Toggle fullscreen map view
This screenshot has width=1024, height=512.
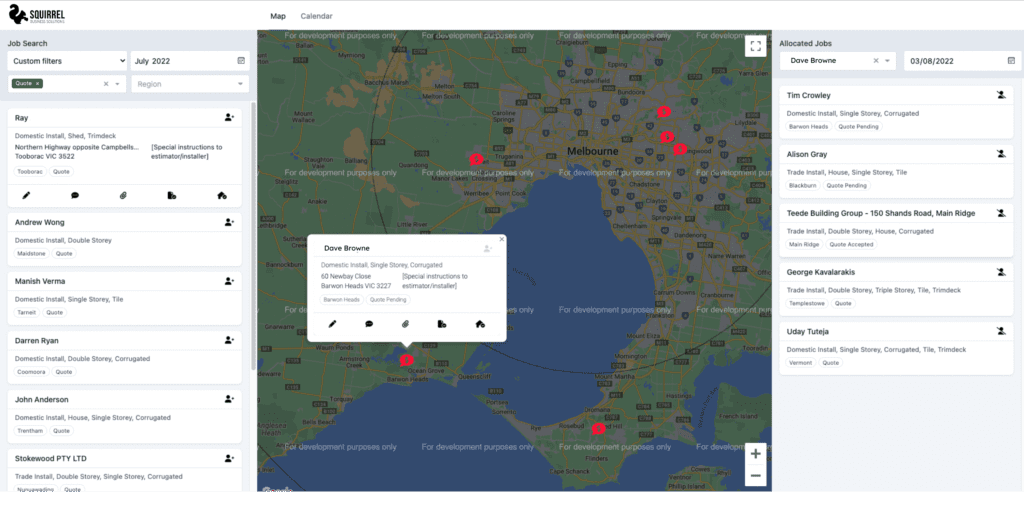point(756,46)
